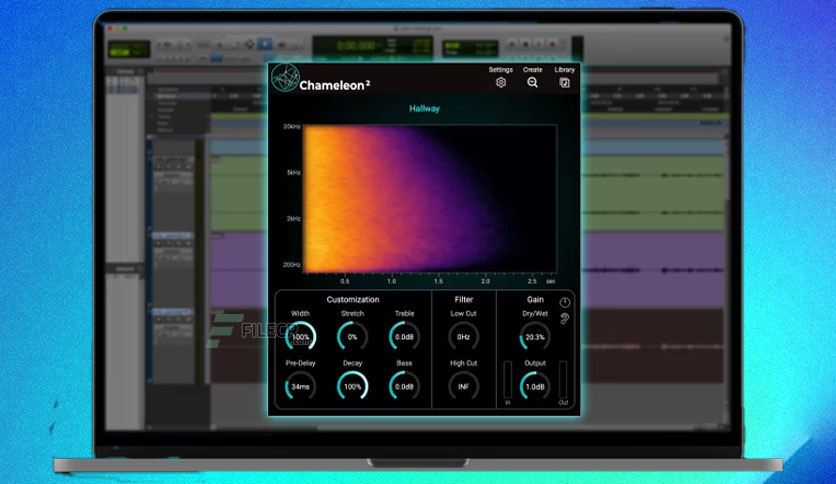Click the Treble knob
This screenshot has width=836, height=484.
[x=404, y=336]
